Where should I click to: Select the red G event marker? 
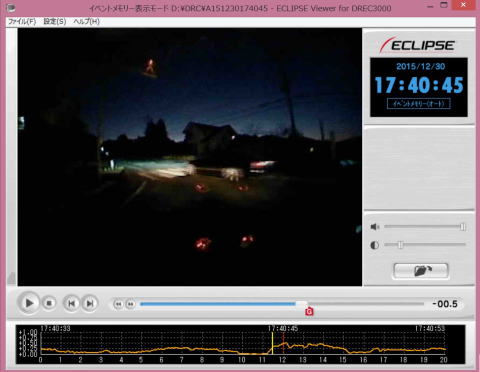point(309,311)
